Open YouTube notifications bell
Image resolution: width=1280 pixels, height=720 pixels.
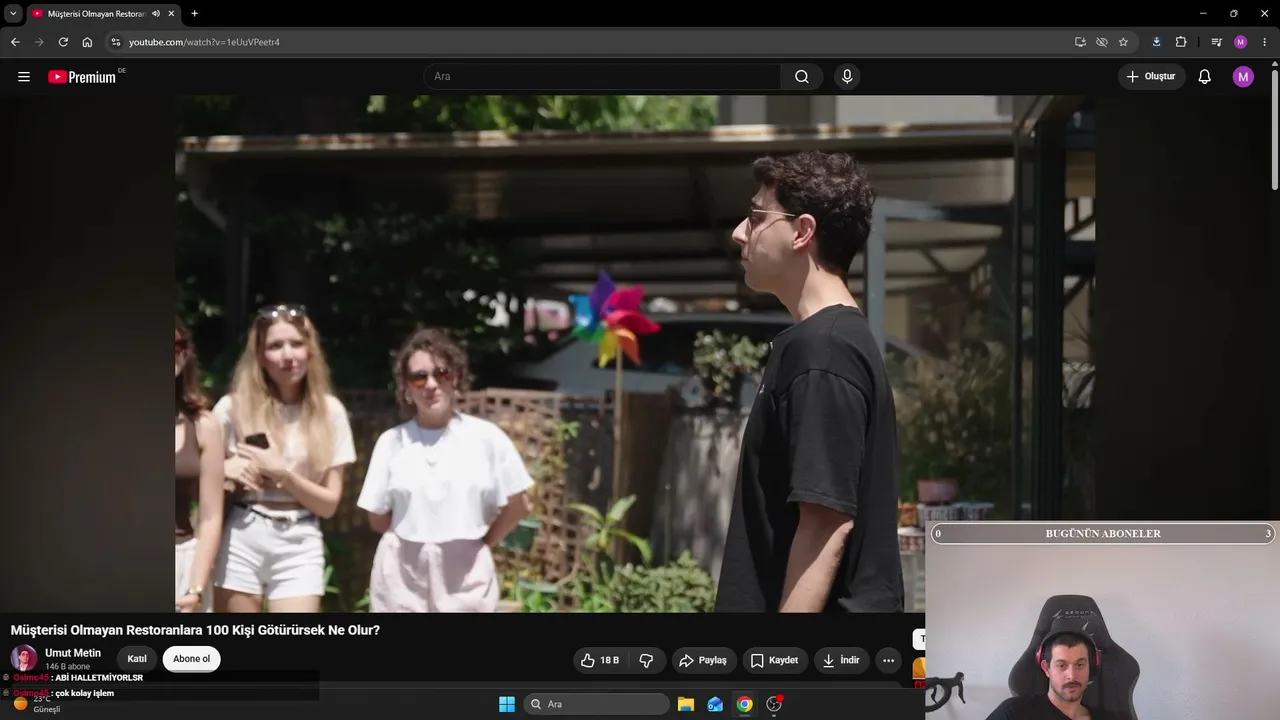pyautogui.click(x=1205, y=77)
